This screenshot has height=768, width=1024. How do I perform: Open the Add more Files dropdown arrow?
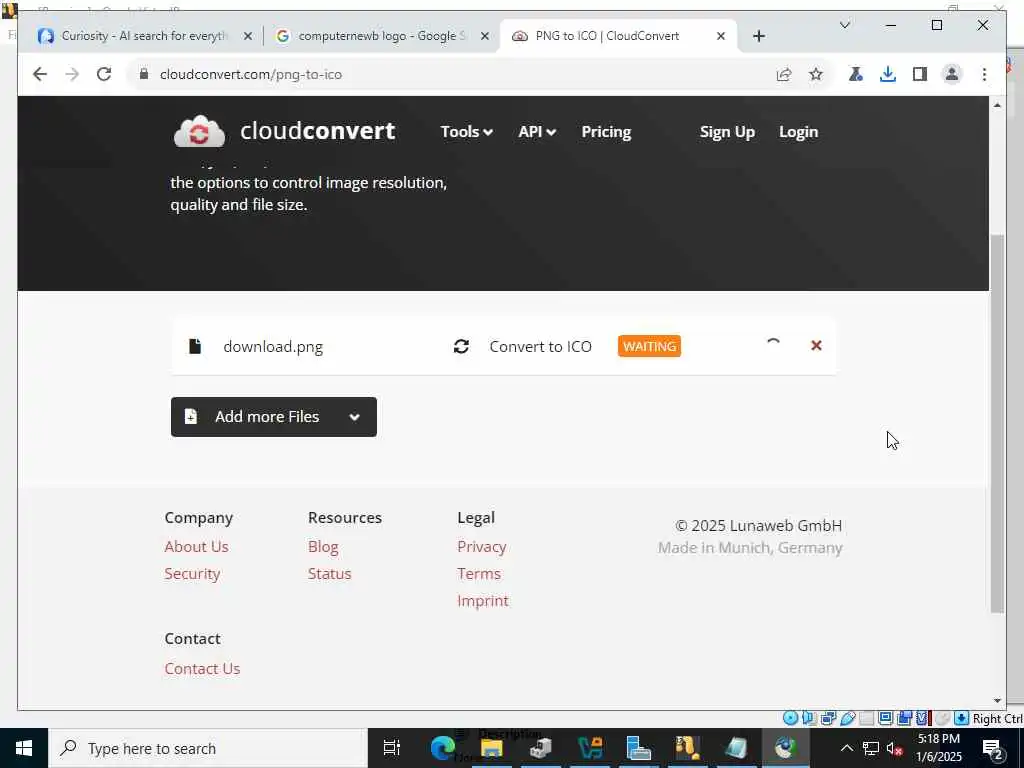pos(355,417)
